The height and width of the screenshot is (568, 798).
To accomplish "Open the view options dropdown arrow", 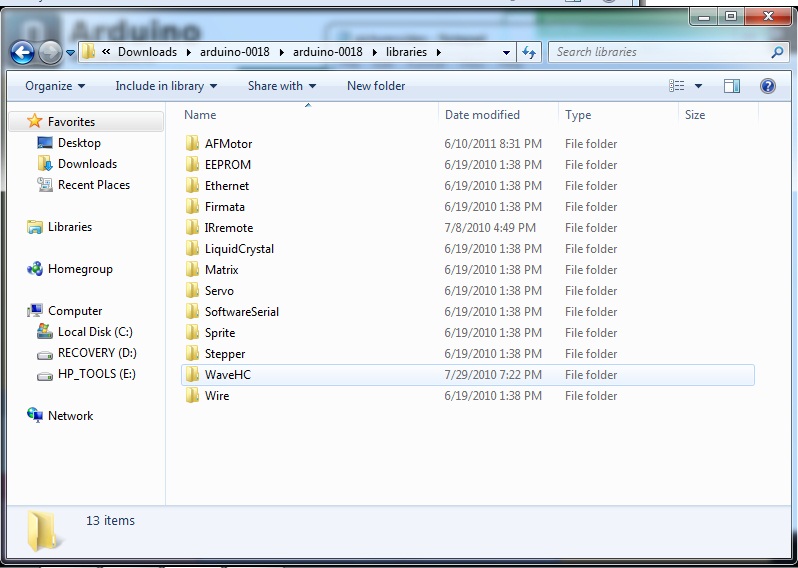I will point(698,86).
